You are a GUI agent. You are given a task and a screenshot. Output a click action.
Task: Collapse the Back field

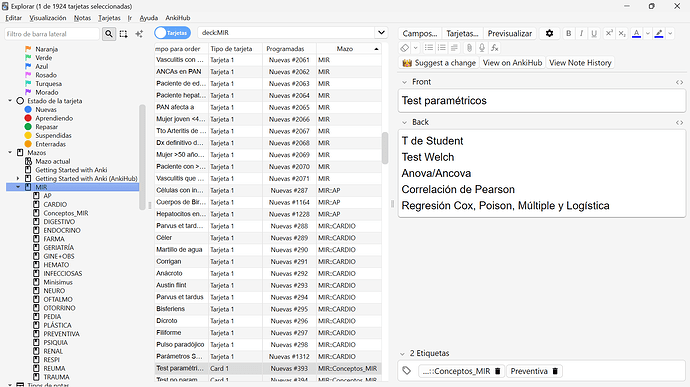404,122
